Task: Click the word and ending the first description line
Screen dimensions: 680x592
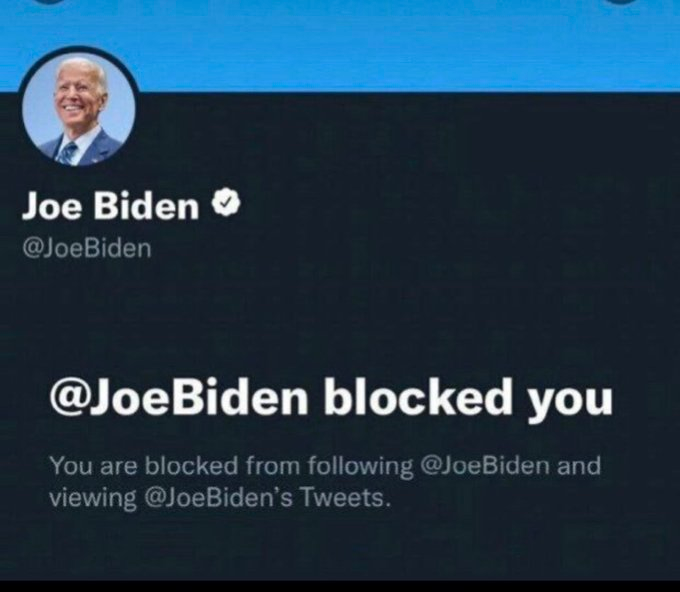Action: click(x=579, y=465)
